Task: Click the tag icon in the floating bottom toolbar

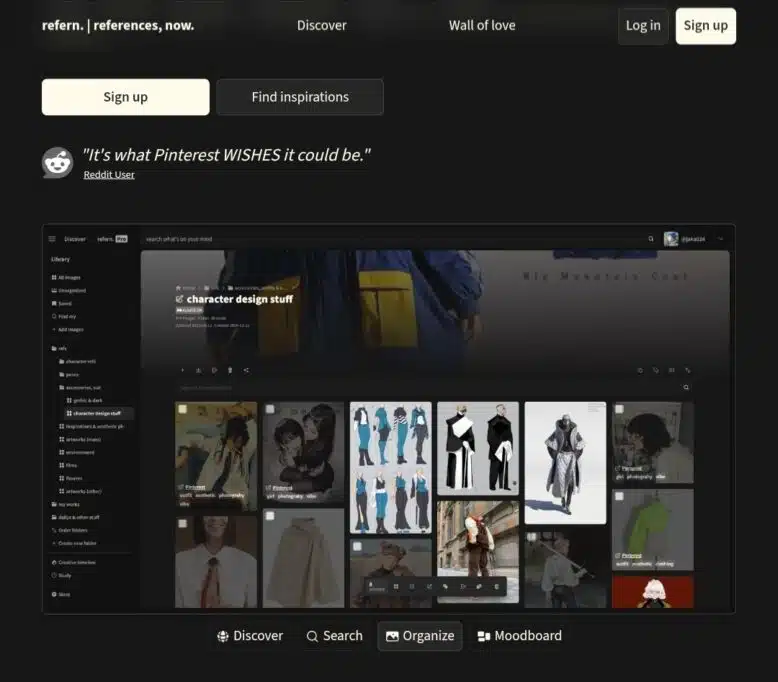Action: click(446, 586)
